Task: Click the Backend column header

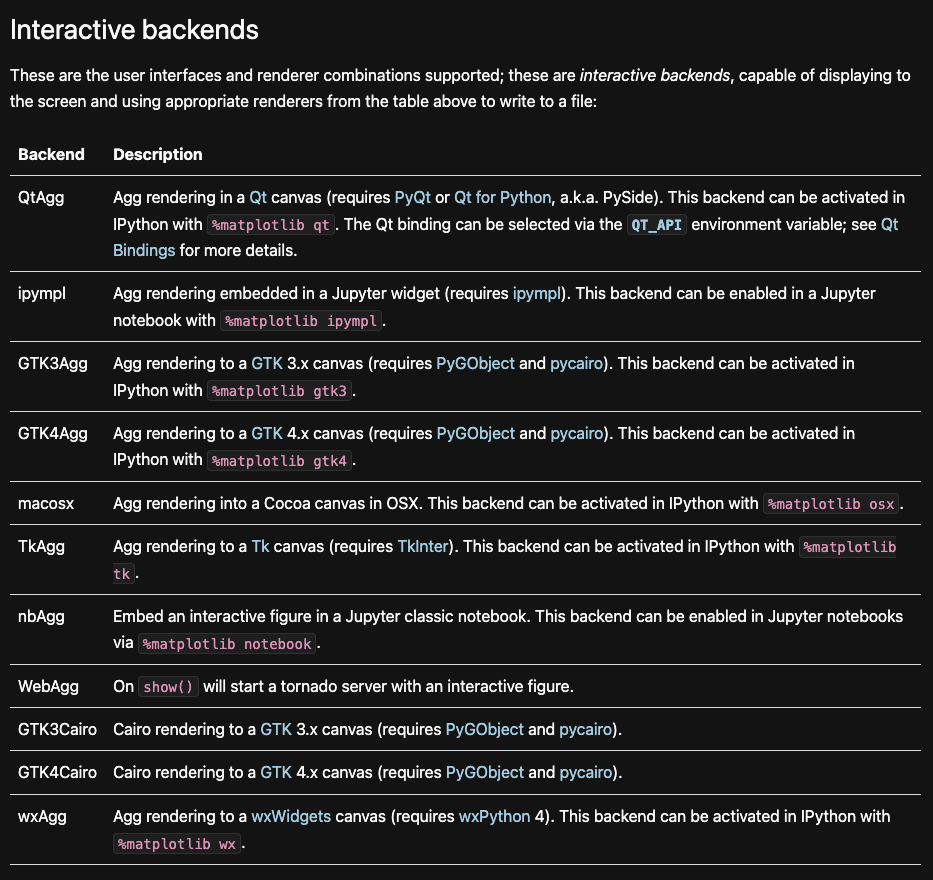Action: 51,154
